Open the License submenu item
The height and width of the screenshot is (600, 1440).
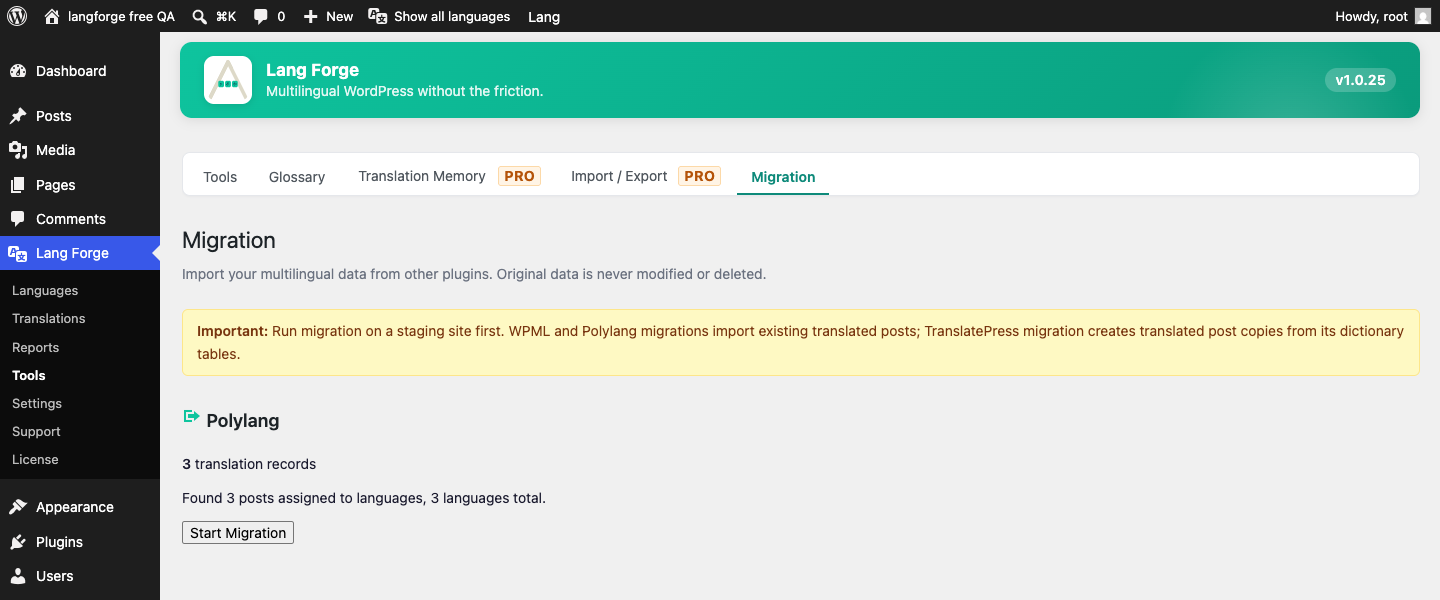coord(35,460)
